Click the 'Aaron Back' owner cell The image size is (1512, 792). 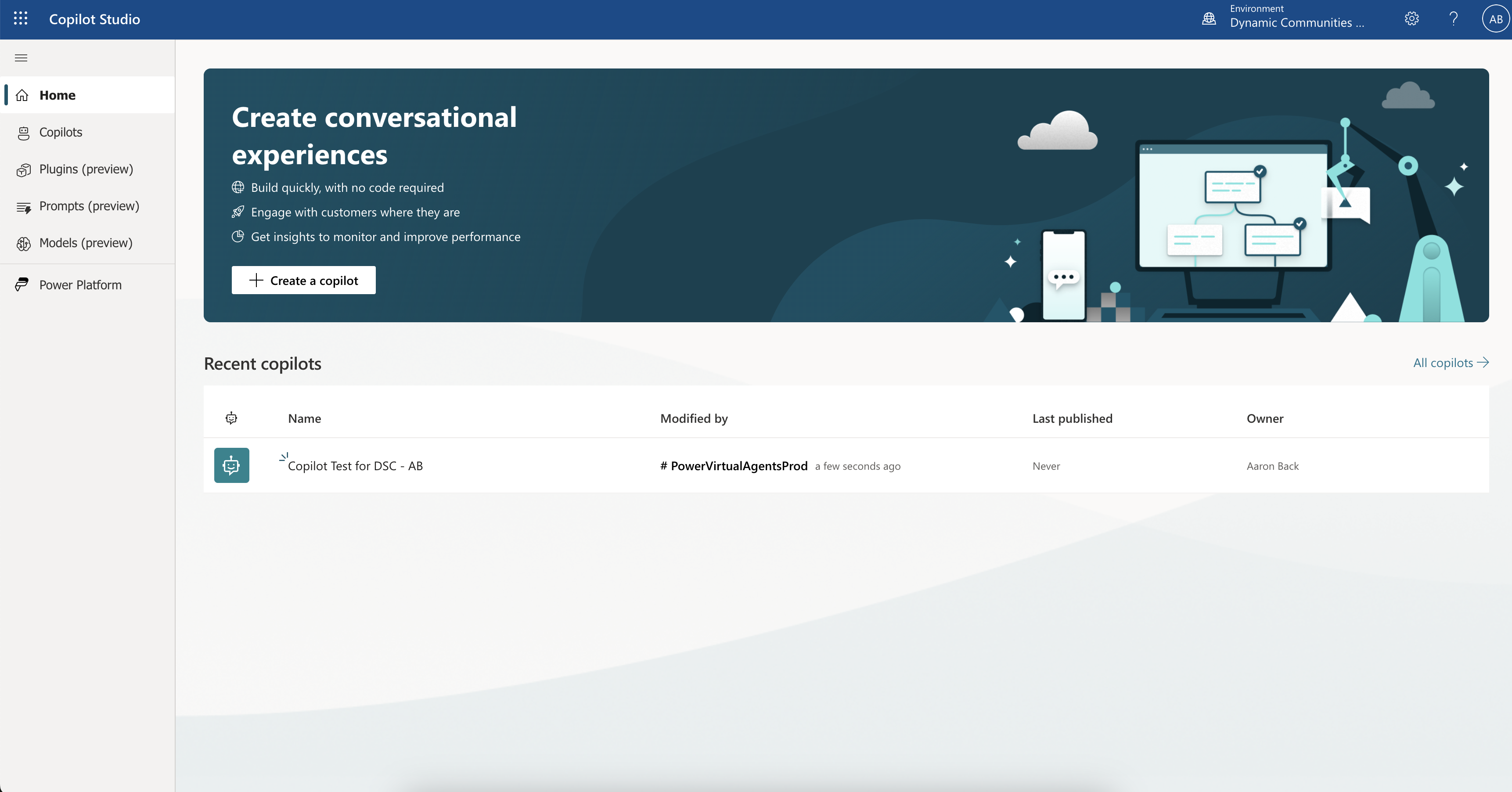click(1273, 466)
